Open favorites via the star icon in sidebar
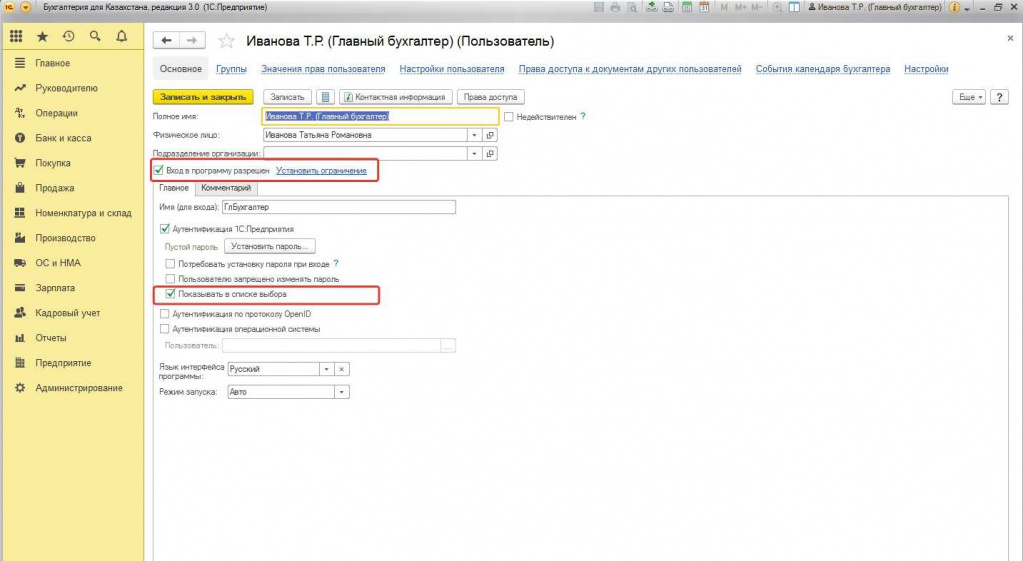 [42, 37]
